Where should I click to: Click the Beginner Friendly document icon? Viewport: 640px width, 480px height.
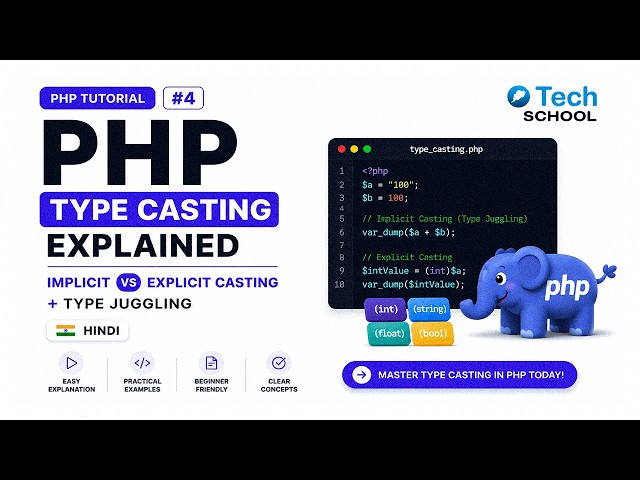[x=211, y=363]
